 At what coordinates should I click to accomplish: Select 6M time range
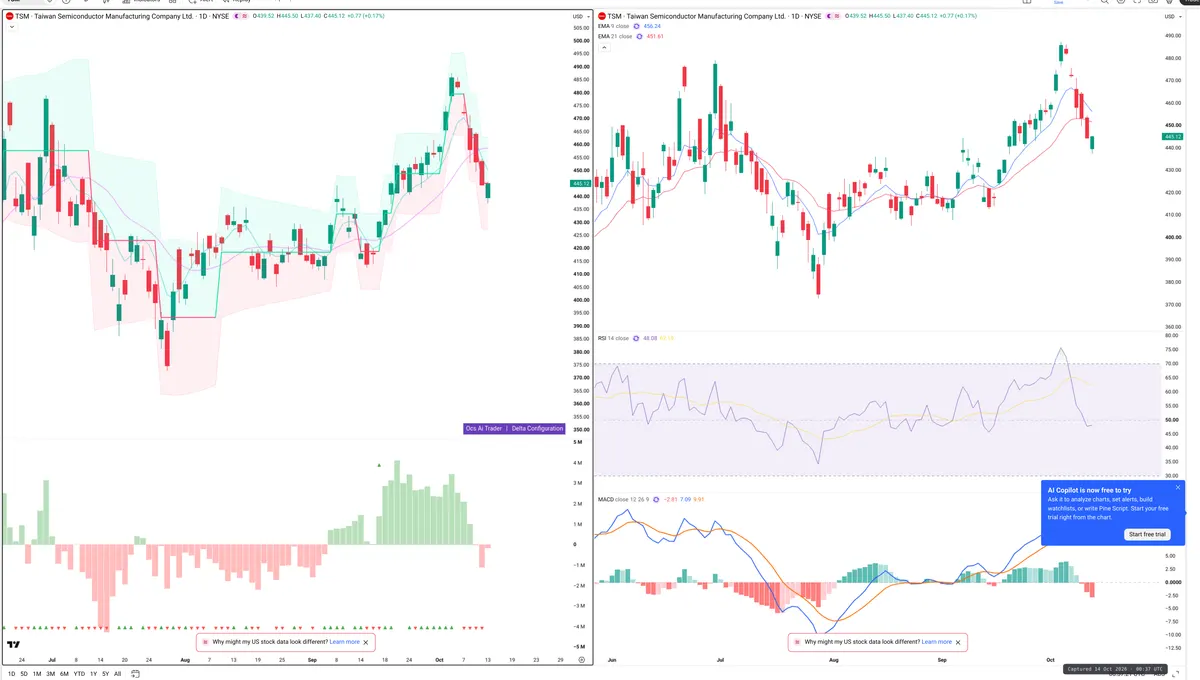point(64,674)
